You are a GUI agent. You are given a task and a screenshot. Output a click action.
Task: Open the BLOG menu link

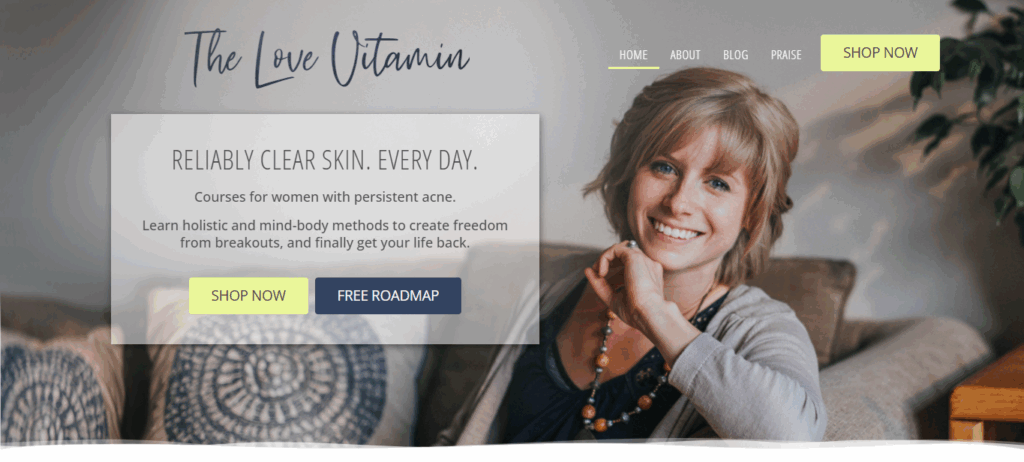click(735, 55)
